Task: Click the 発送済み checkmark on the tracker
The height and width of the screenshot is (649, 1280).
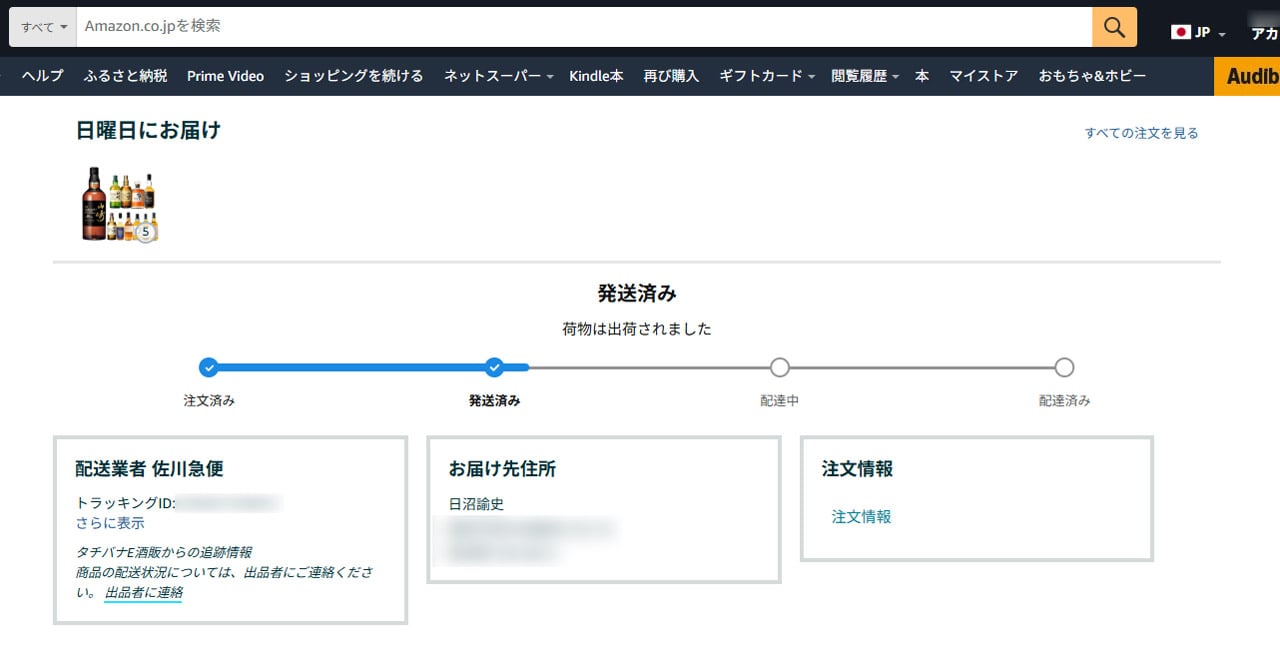Action: (494, 367)
